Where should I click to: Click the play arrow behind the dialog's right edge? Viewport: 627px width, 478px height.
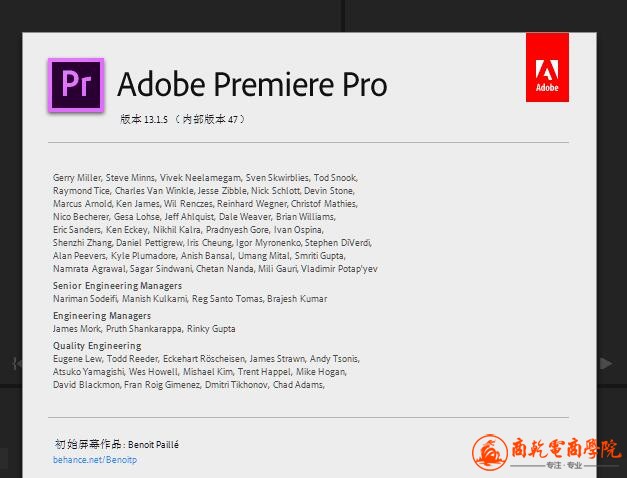[x=606, y=364]
